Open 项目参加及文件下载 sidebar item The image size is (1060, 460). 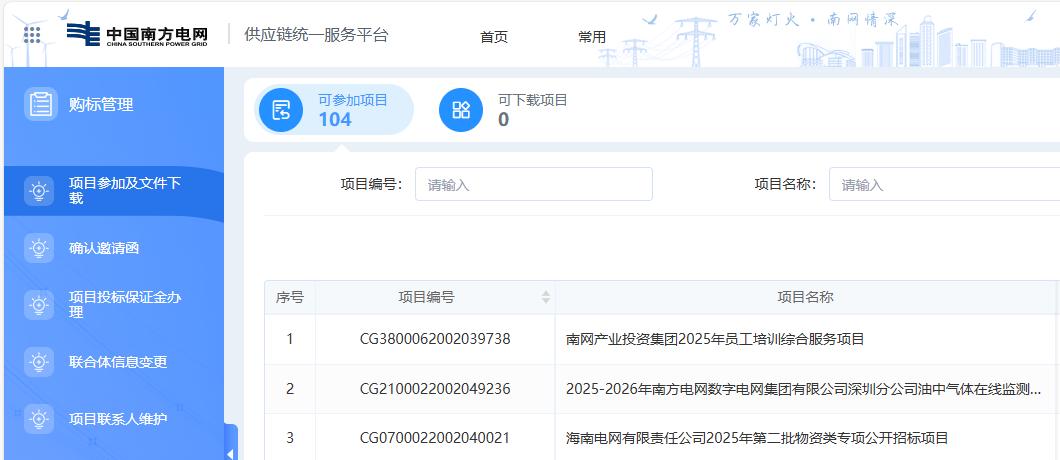coord(114,191)
